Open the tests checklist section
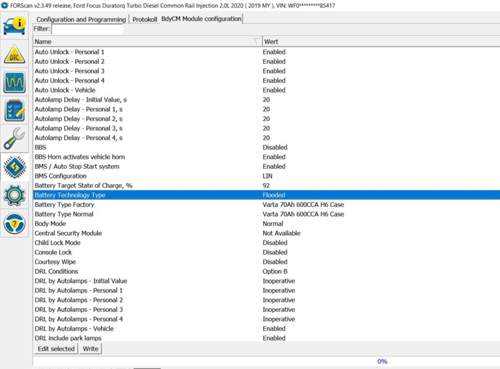500x369 pixels. (x=14, y=110)
